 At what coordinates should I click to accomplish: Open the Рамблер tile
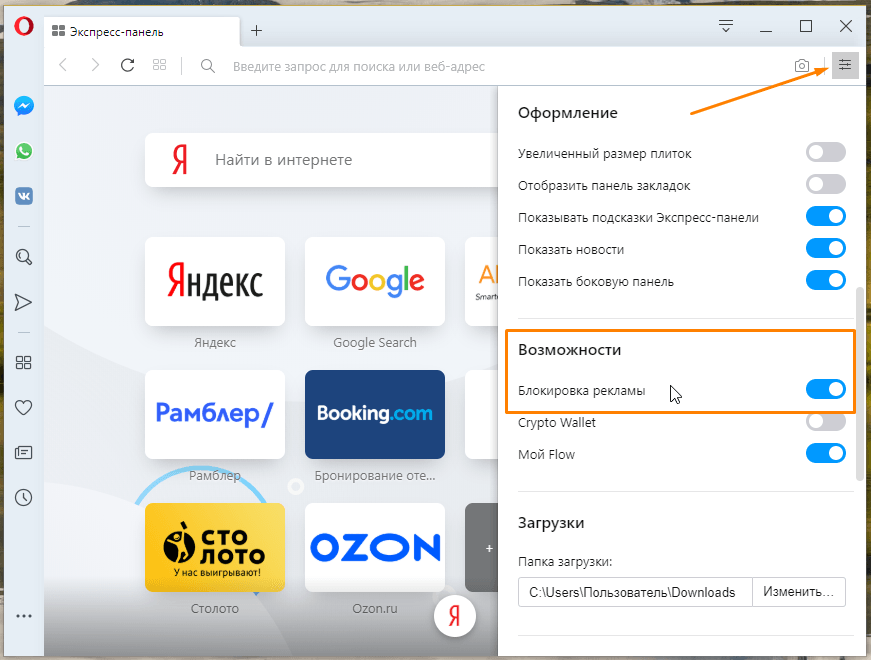click(x=215, y=414)
